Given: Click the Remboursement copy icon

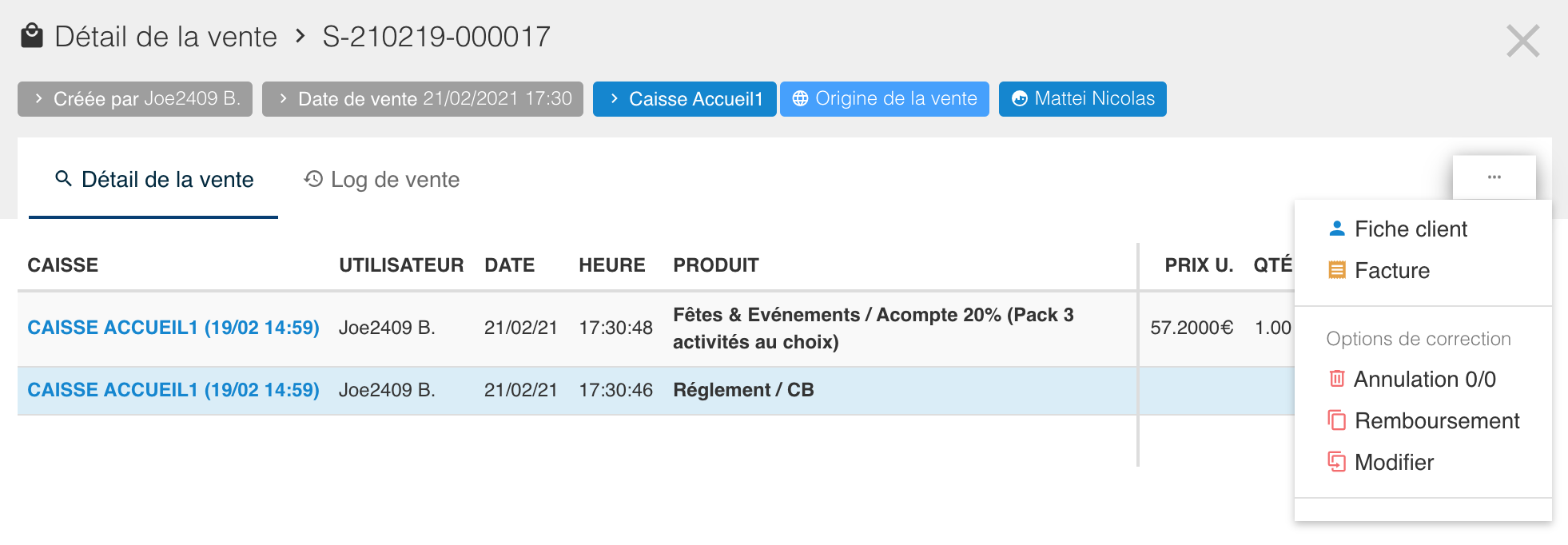Looking at the screenshot, I should [1337, 420].
